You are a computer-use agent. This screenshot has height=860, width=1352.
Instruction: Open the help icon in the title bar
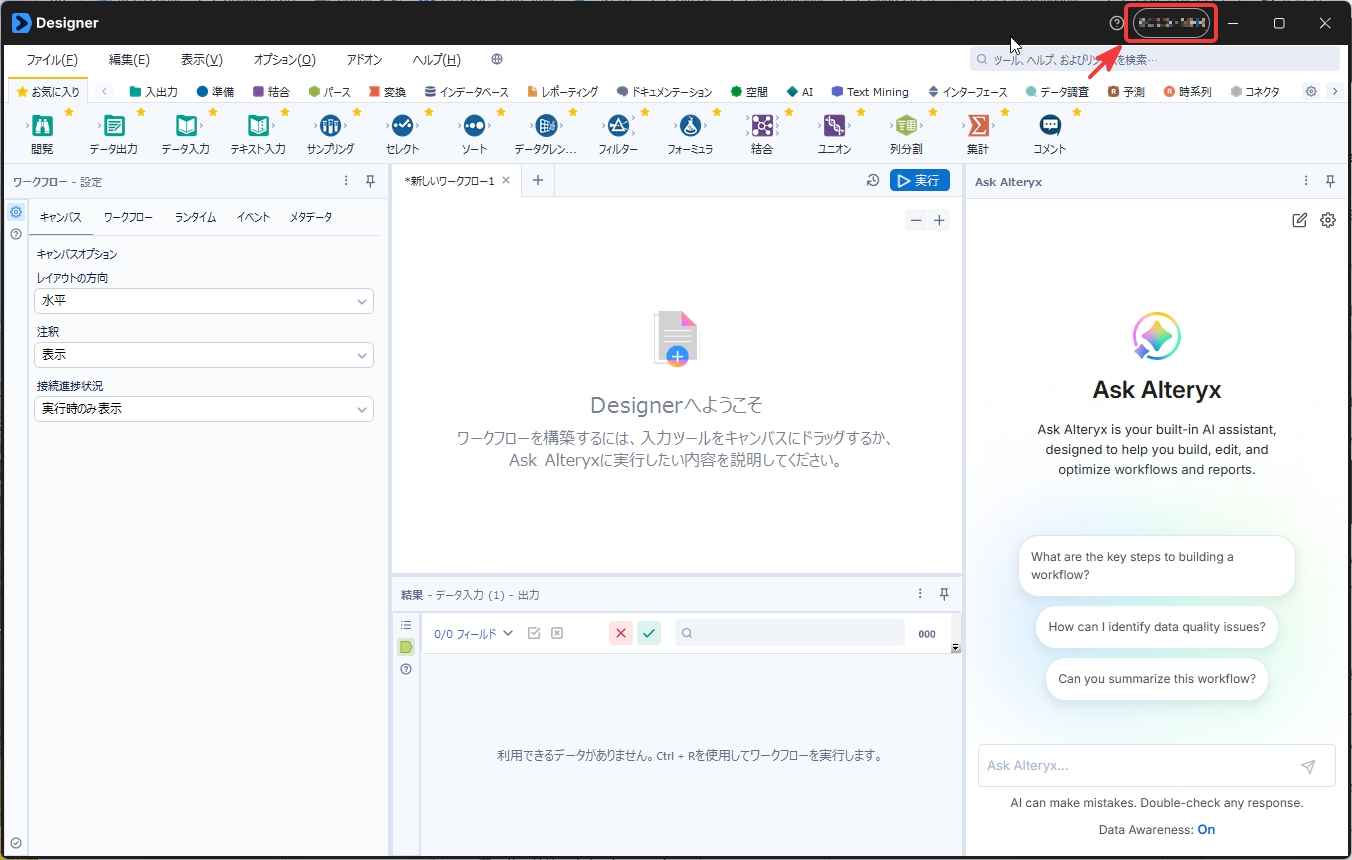[1117, 23]
